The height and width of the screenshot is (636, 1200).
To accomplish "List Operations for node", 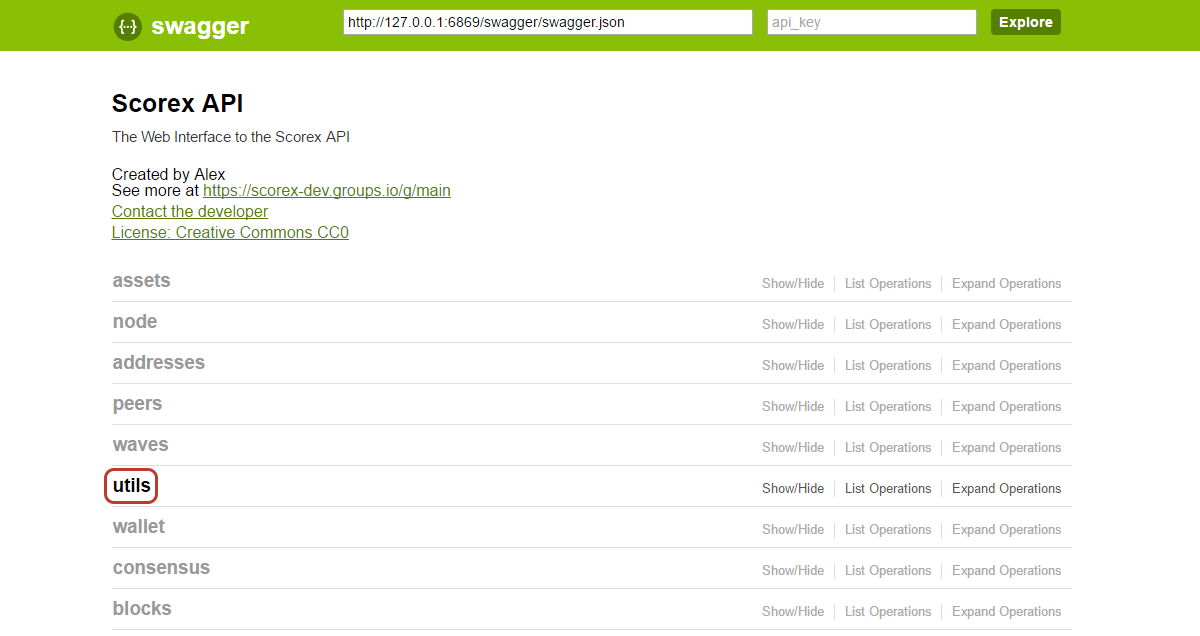I will click(x=888, y=324).
